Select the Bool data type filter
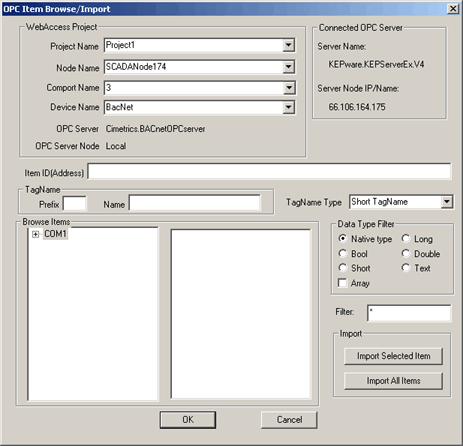The width and height of the screenshot is (463, 446). pos(343,254)
